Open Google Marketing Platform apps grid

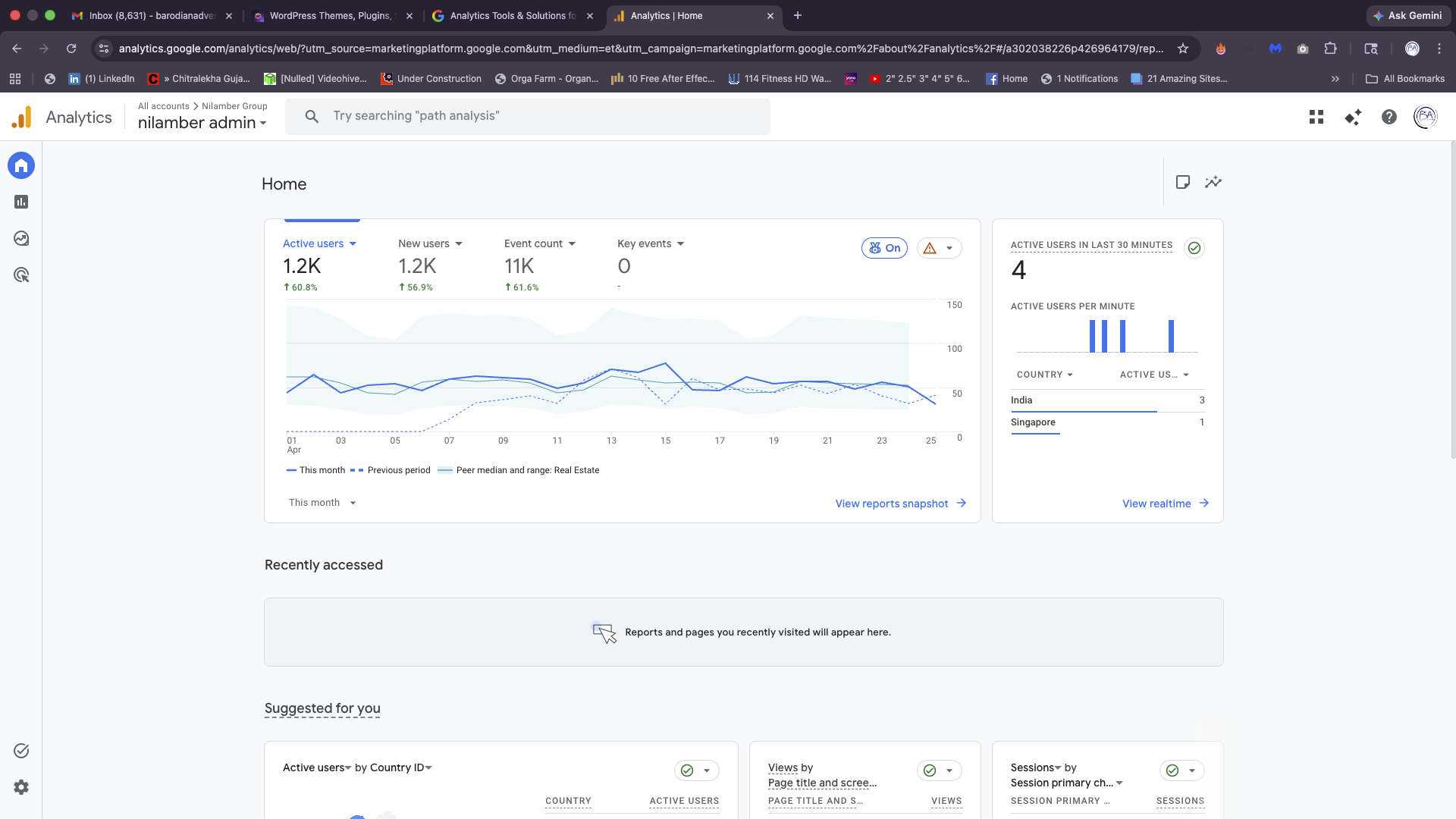(1316, 117)
